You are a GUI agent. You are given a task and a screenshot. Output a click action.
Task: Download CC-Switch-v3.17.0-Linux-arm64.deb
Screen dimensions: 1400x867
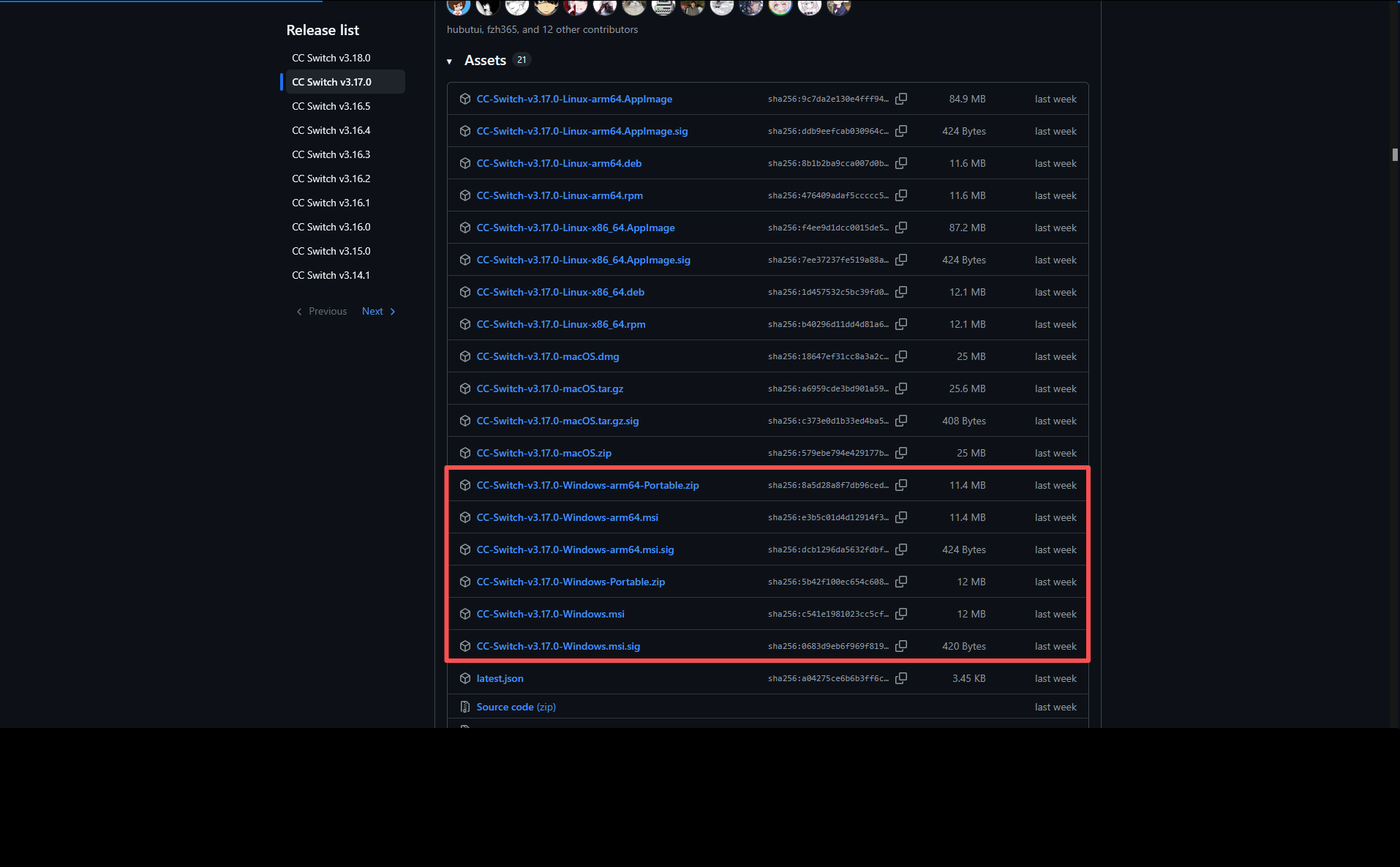(x=559, y=163)
